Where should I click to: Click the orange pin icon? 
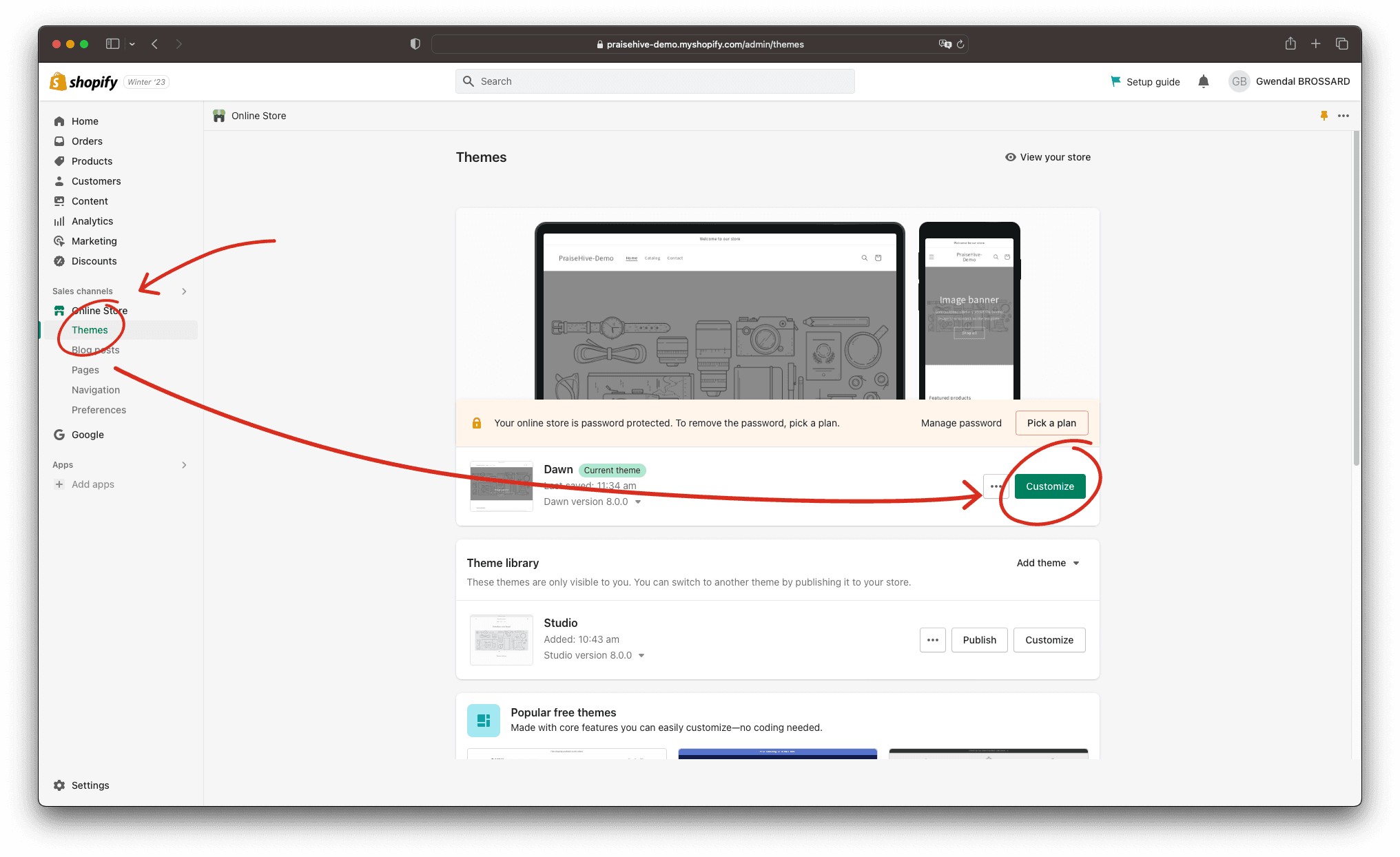coord(1324,116)
